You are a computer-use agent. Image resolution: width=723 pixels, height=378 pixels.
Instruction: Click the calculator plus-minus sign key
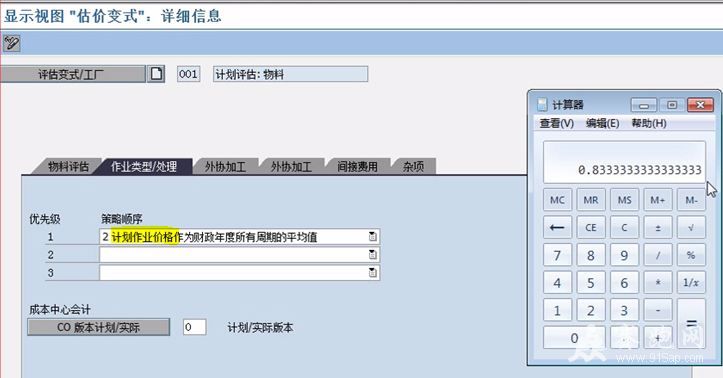658,228
